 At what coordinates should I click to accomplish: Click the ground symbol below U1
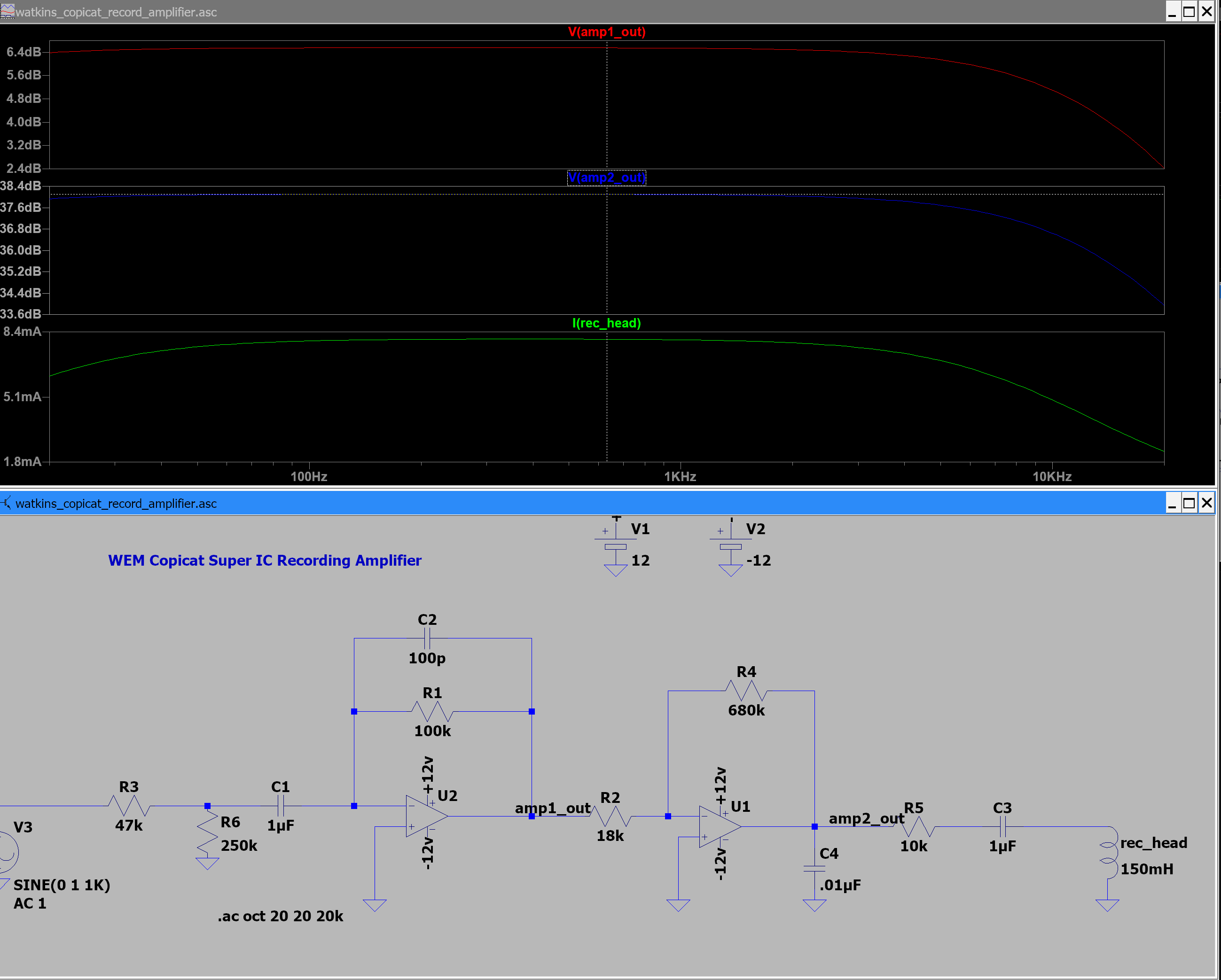(679, 905)
